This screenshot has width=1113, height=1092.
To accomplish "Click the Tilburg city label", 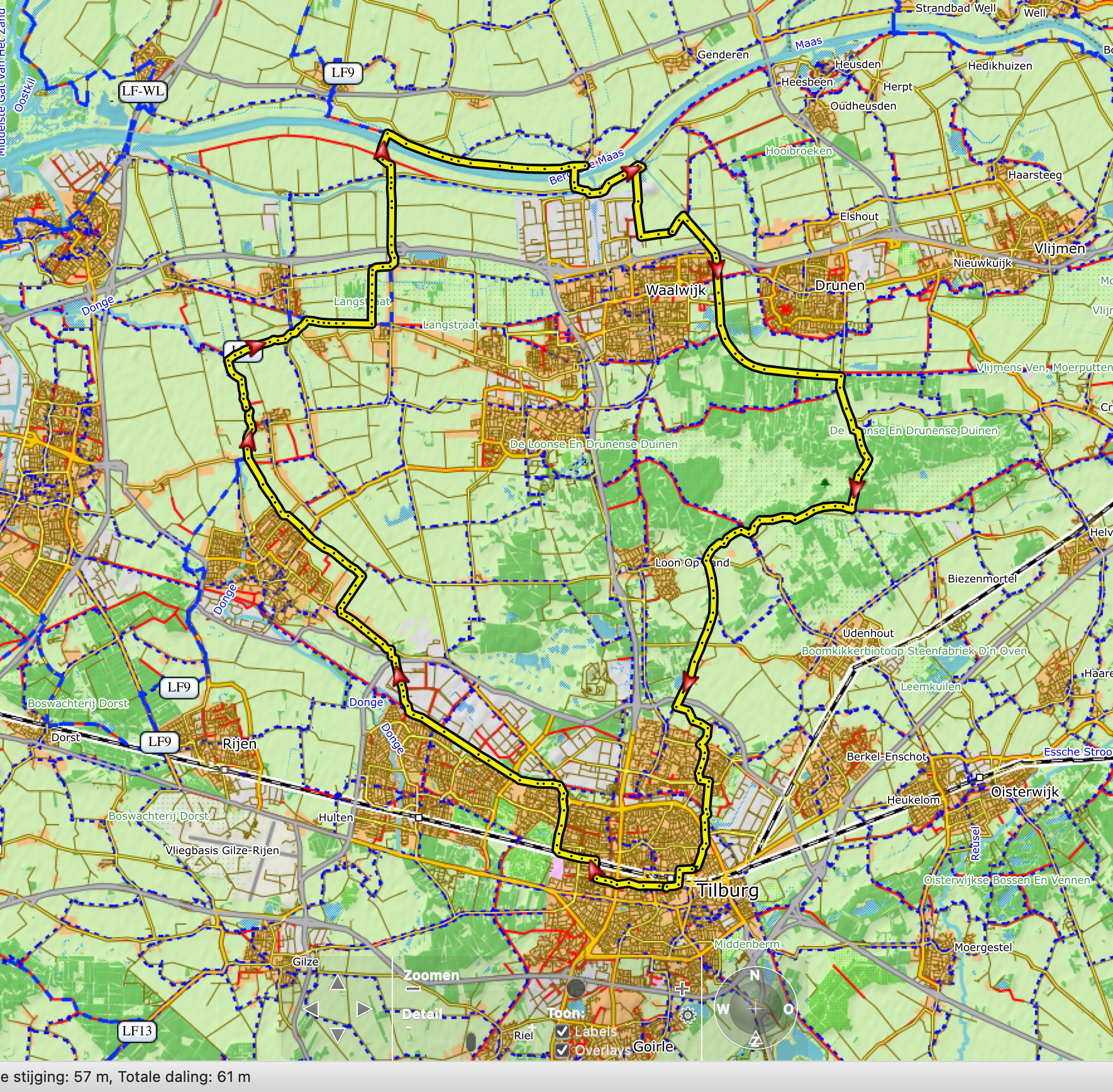I will click(x=728, y=890).
